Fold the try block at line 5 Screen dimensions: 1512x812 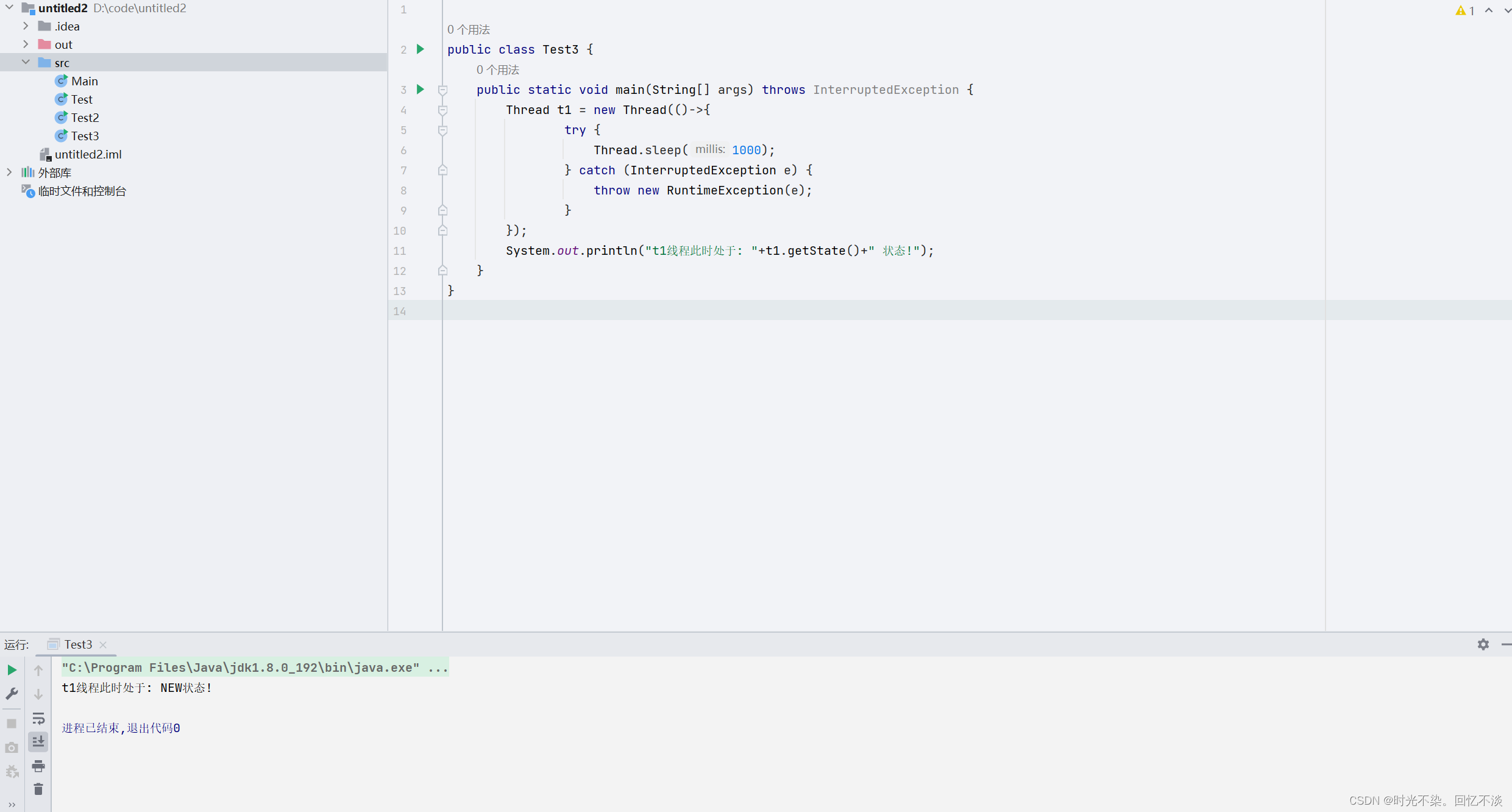click(443, 130)
